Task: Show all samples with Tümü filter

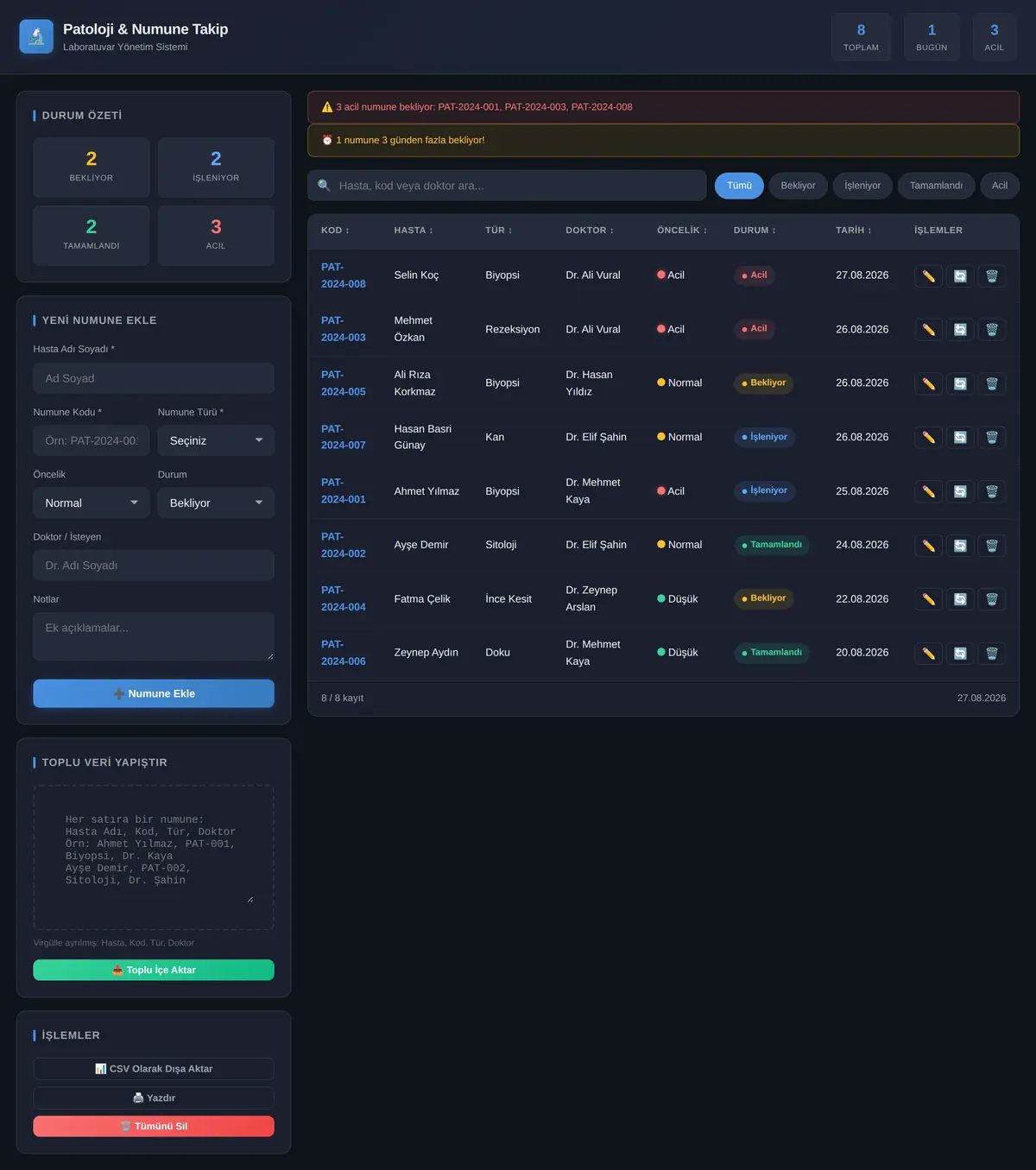Action: (739, 186)
